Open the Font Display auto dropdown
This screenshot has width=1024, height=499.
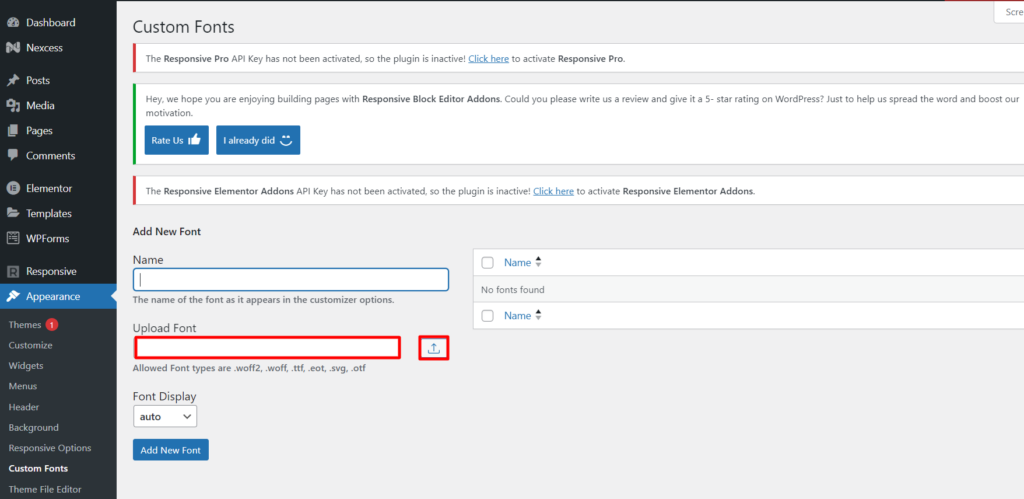(165, 416)
